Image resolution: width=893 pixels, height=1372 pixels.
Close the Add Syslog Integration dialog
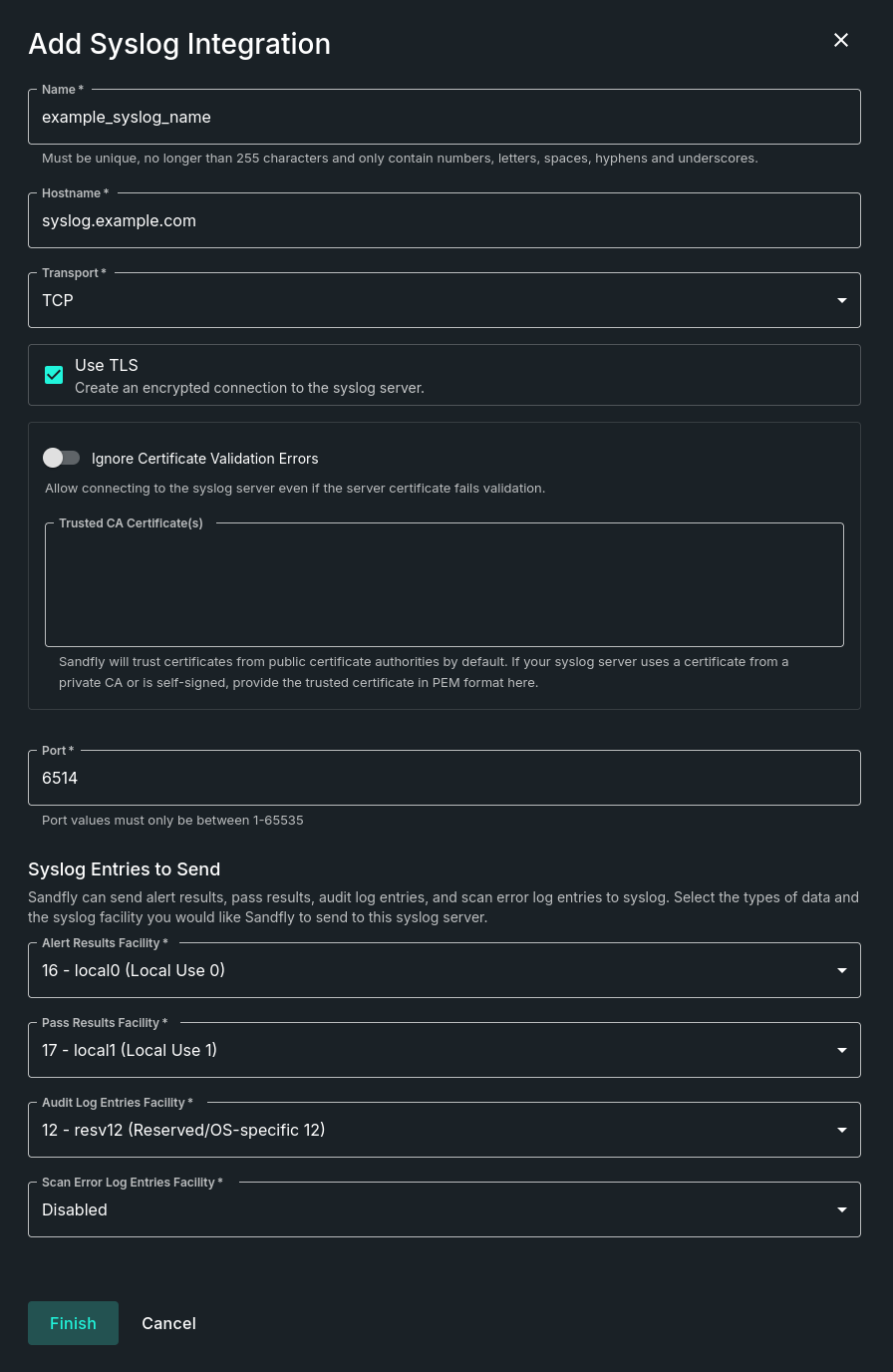point(841,40)
